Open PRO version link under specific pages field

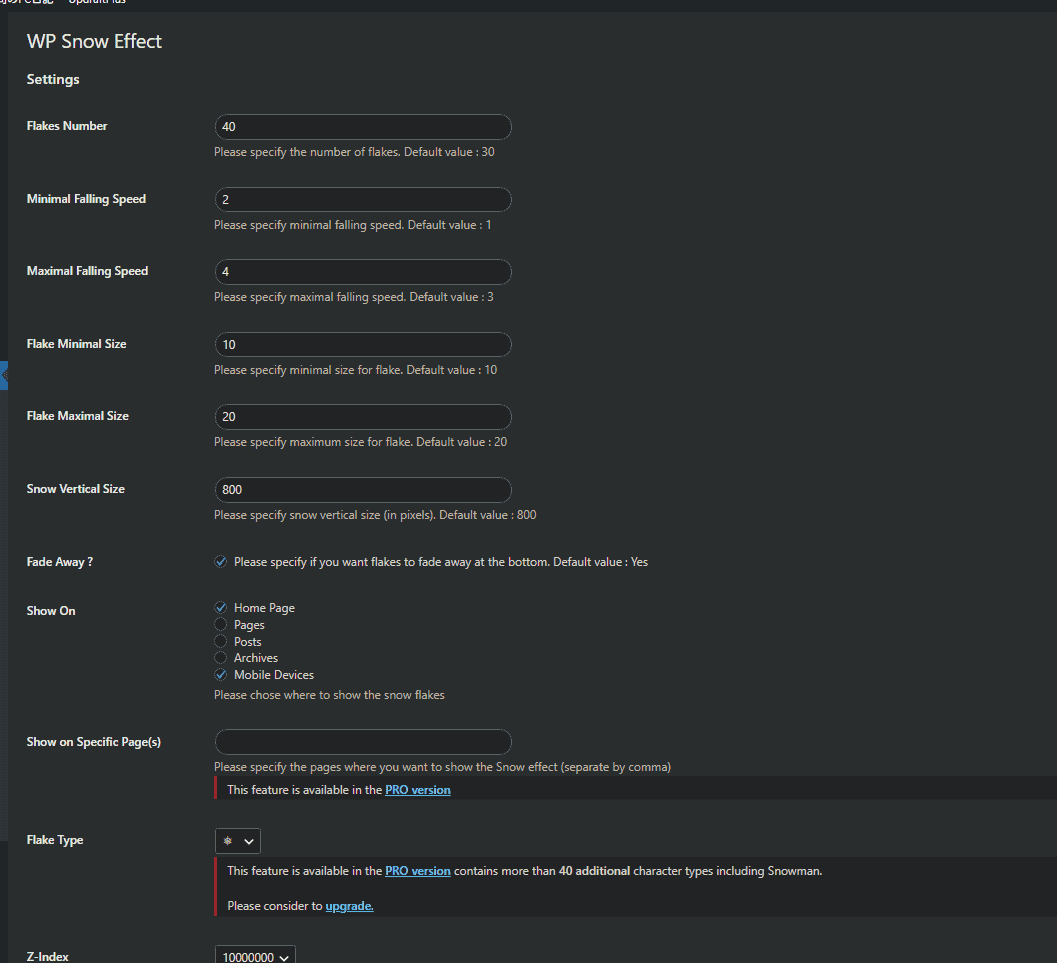418,790
